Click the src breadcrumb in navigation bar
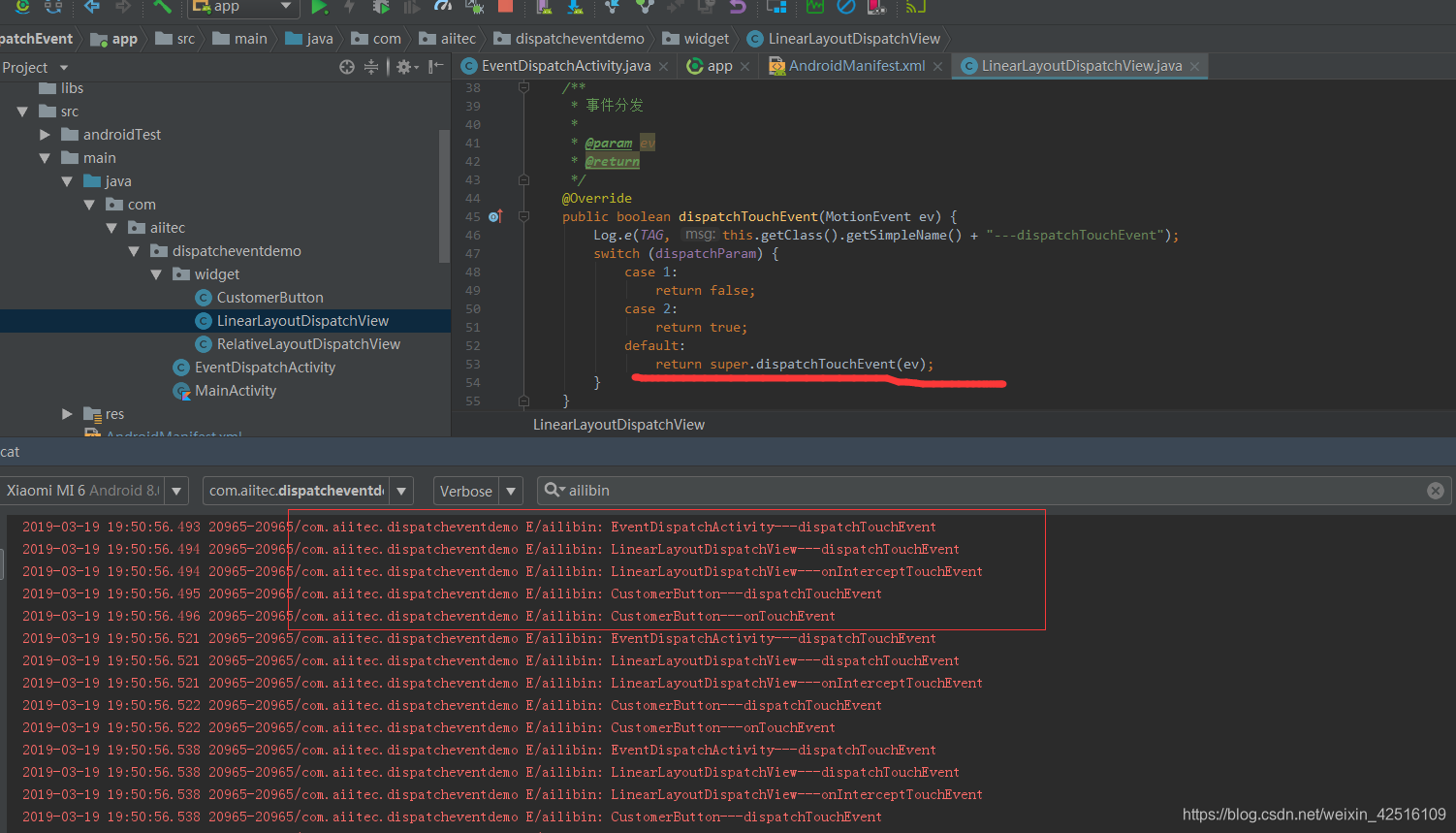This screenshot has width=1456, height=833. pos(175,39)
